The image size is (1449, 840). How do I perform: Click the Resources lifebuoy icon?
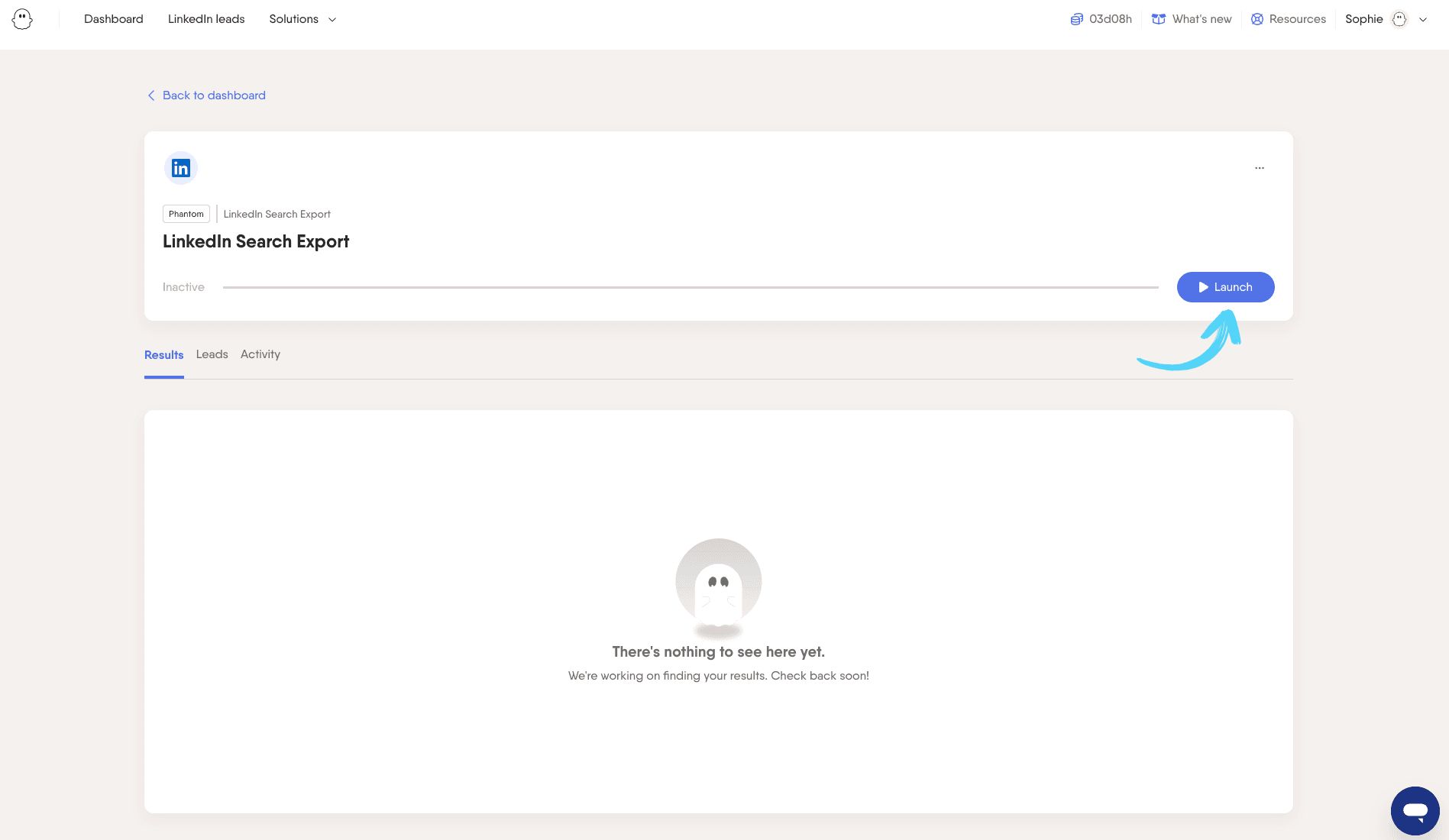click(x=1257, y=19)
